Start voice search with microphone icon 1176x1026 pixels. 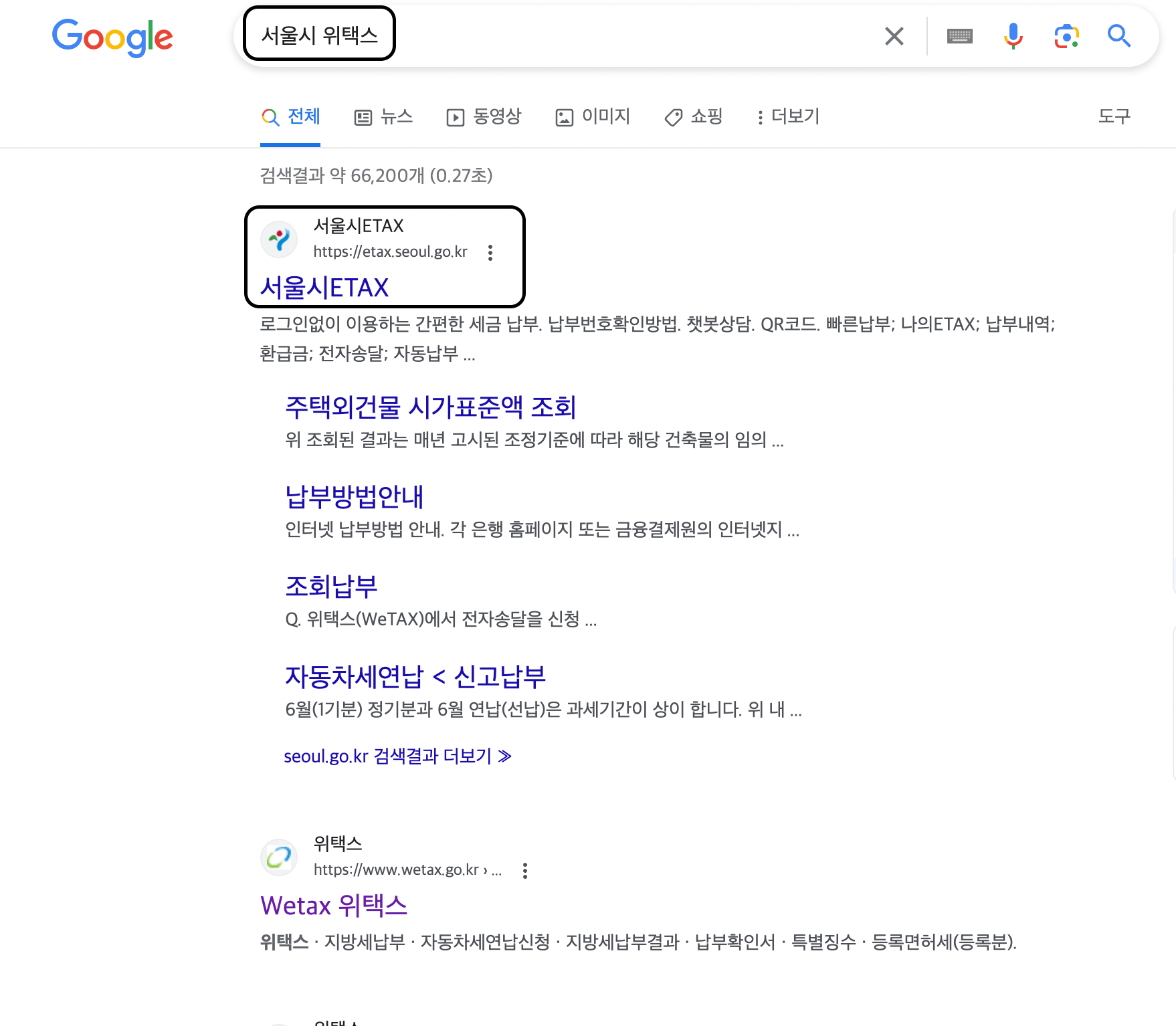click(1013, 36)
